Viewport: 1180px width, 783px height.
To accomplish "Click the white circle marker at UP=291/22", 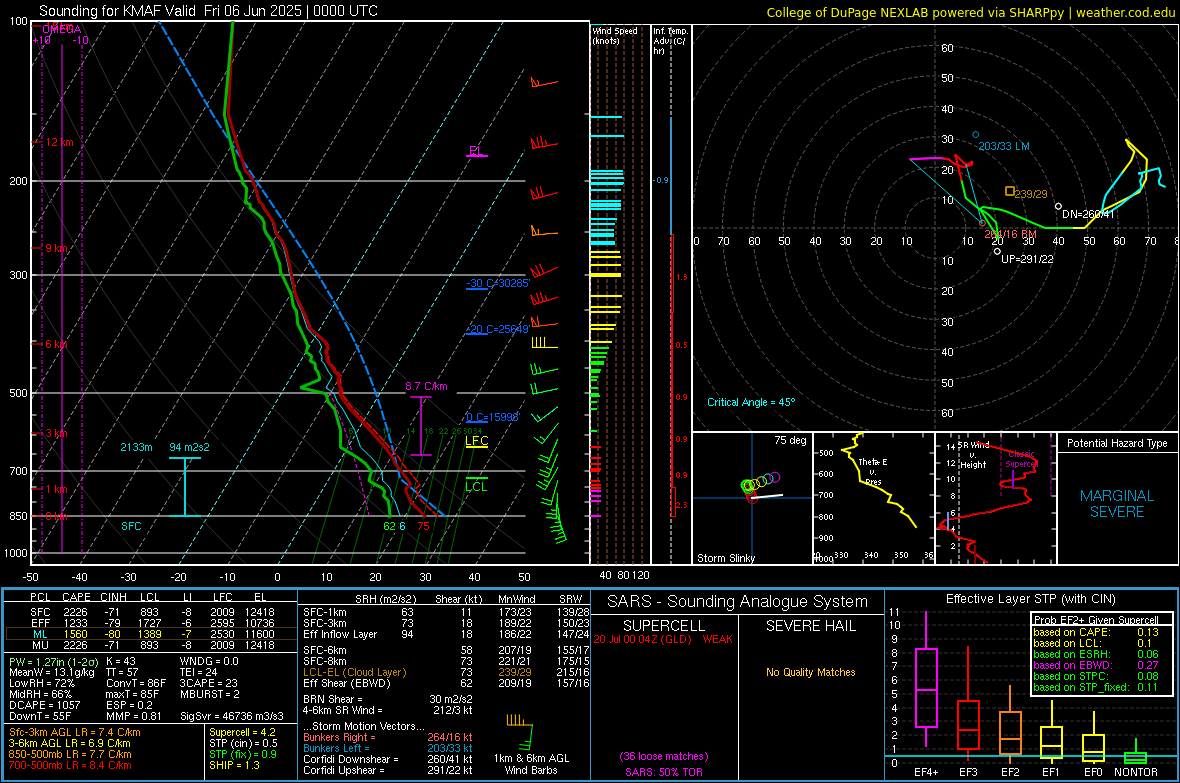I will point(997,251).
